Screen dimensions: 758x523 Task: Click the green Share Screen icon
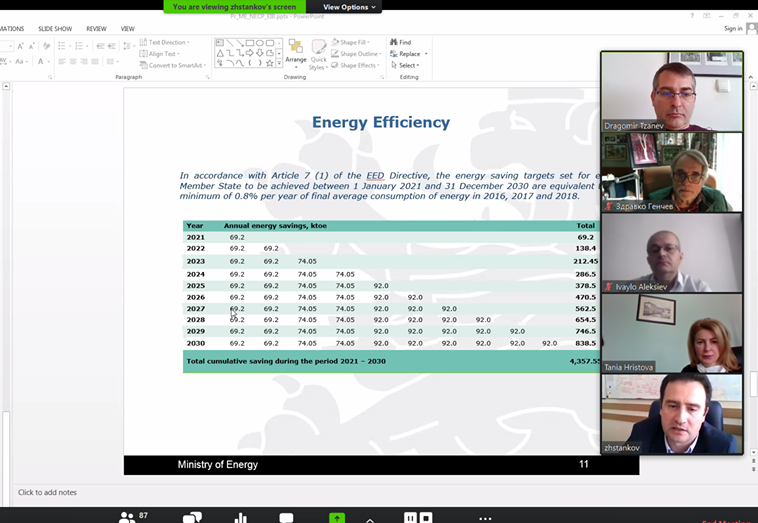coord(338,517)
